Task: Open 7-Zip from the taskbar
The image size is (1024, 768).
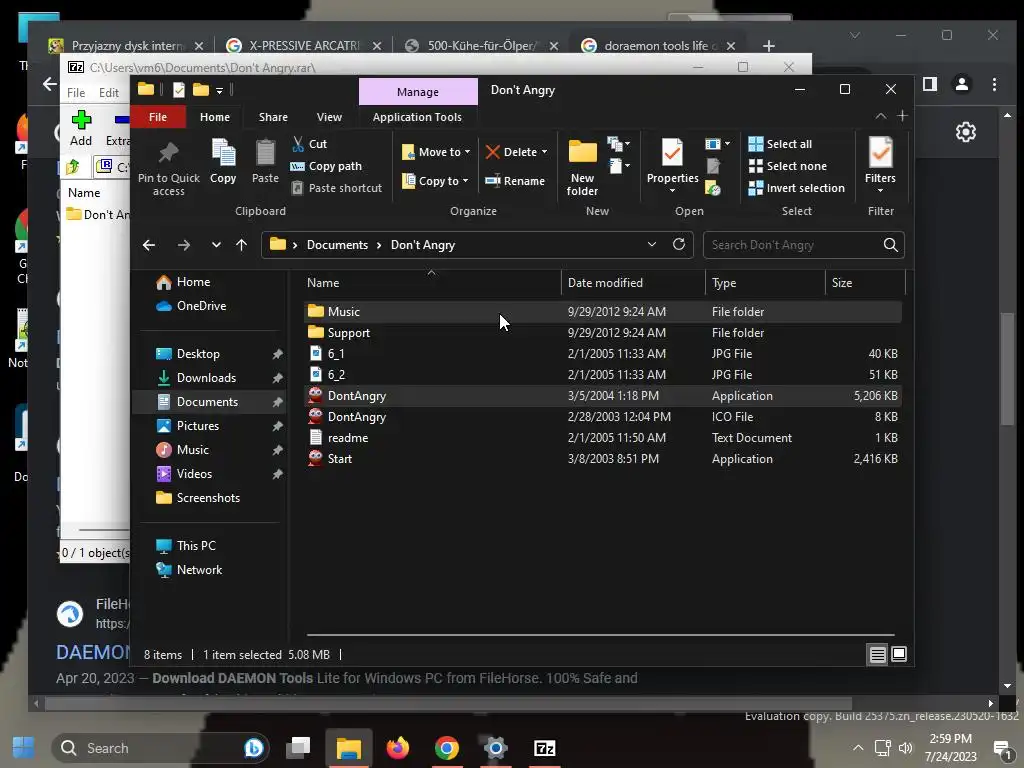Action: tap(545, 748)
